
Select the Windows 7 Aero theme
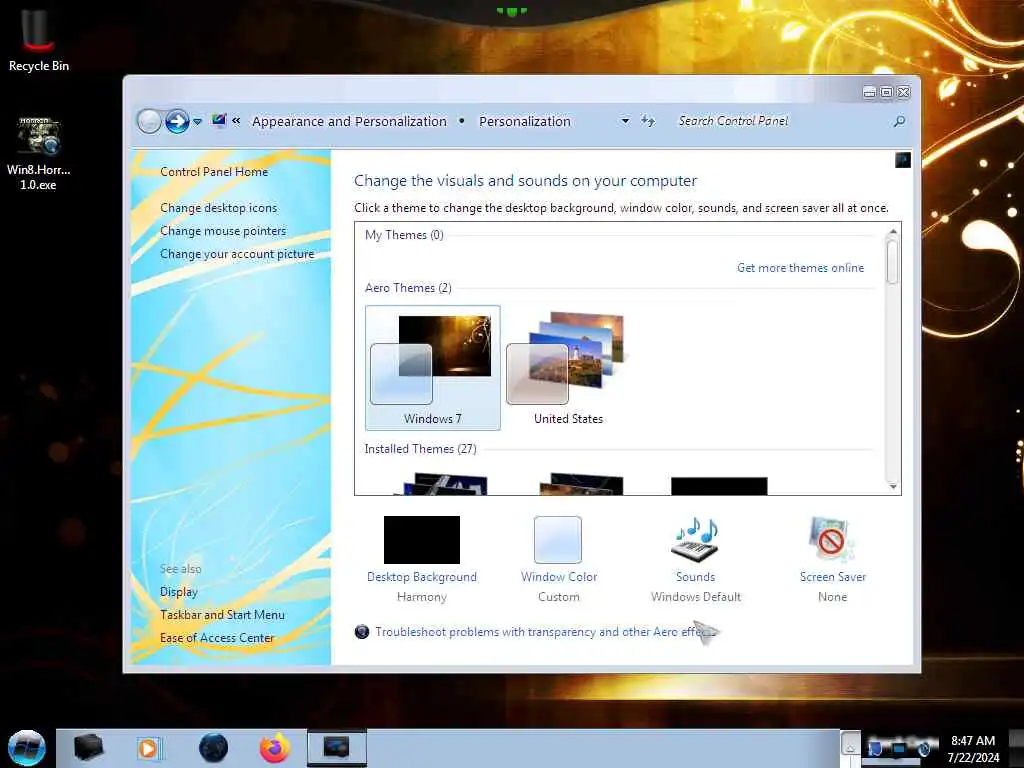tap(433, 368)
